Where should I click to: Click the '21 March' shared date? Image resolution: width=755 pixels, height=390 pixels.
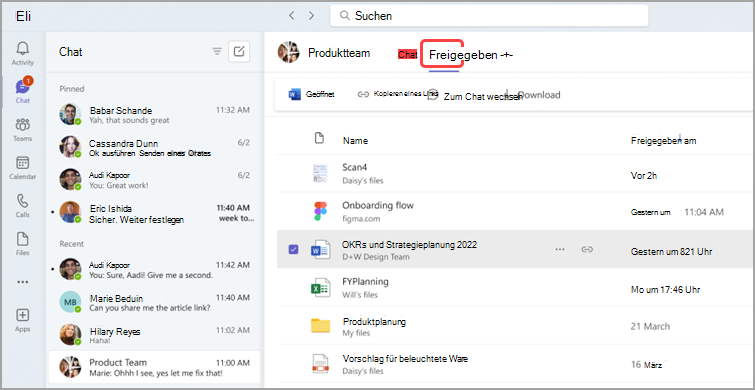coord(650,326)
